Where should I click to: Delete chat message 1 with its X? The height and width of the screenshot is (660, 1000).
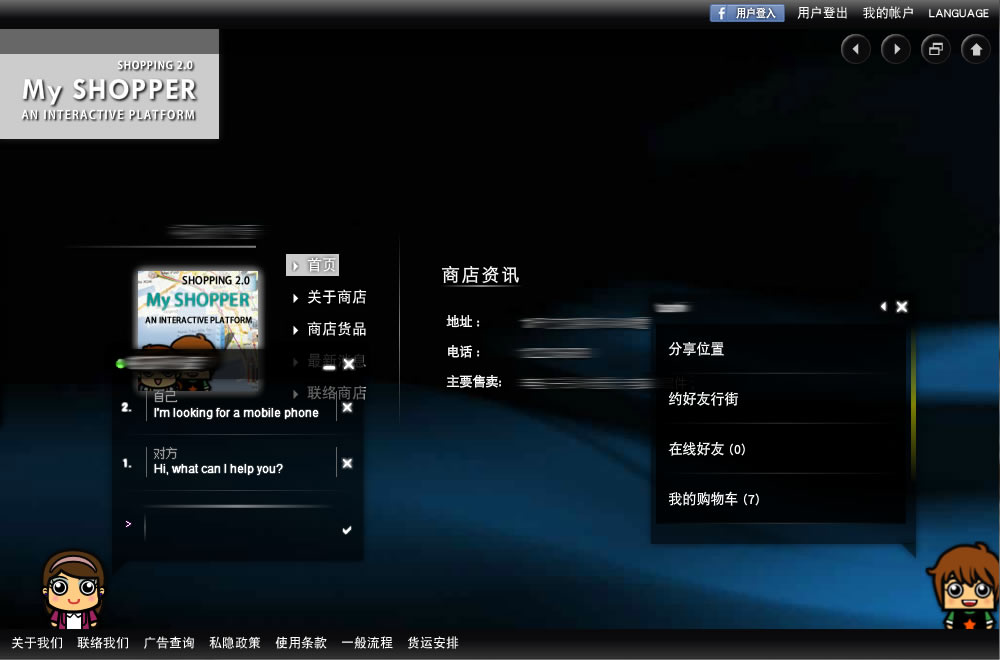coord(347,463)
